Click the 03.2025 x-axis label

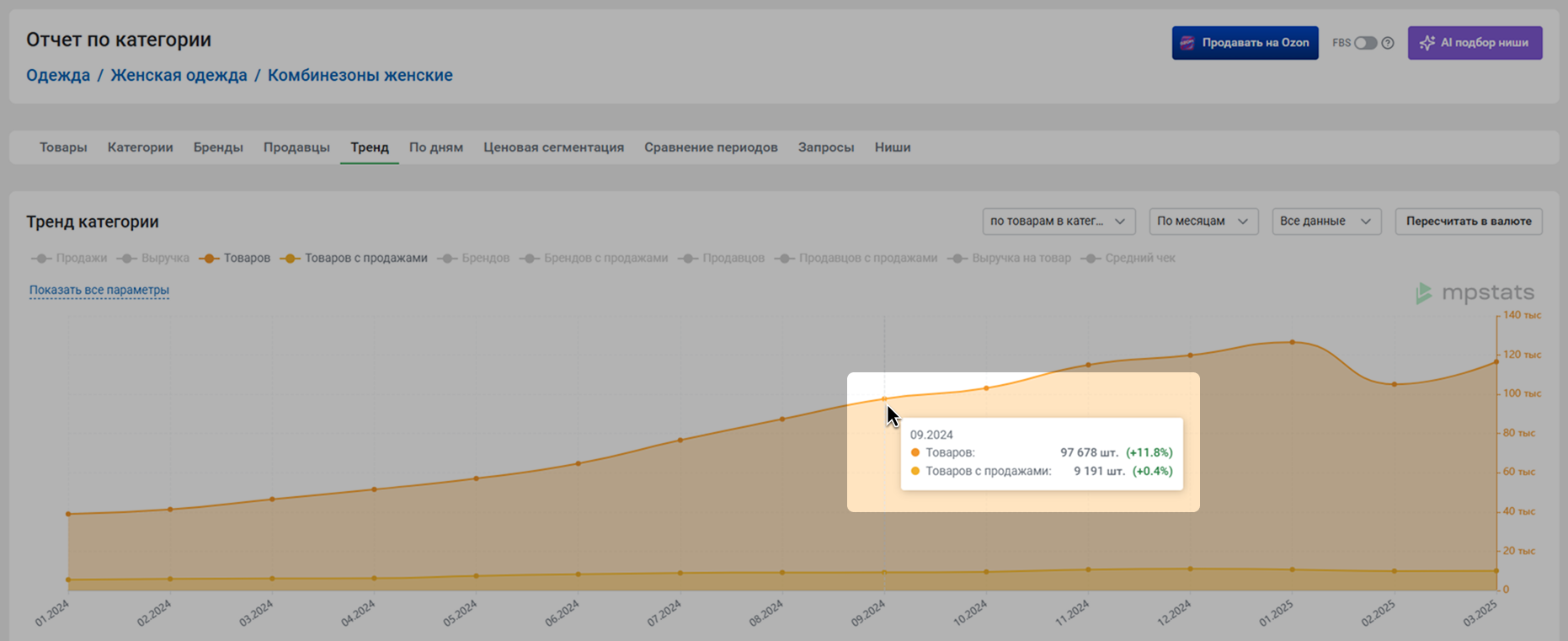1480,613
